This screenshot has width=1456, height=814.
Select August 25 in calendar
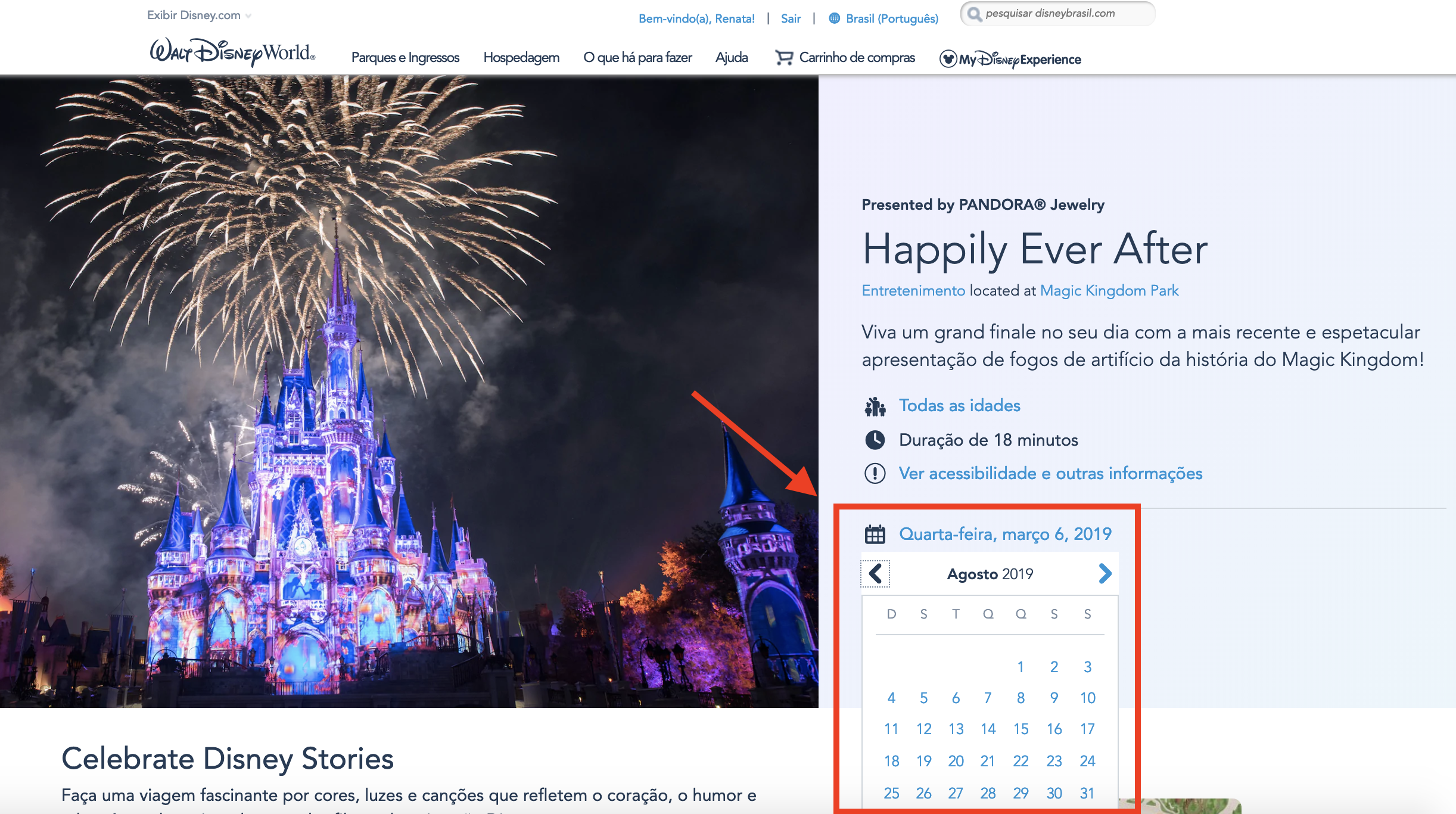pos(891,793)
